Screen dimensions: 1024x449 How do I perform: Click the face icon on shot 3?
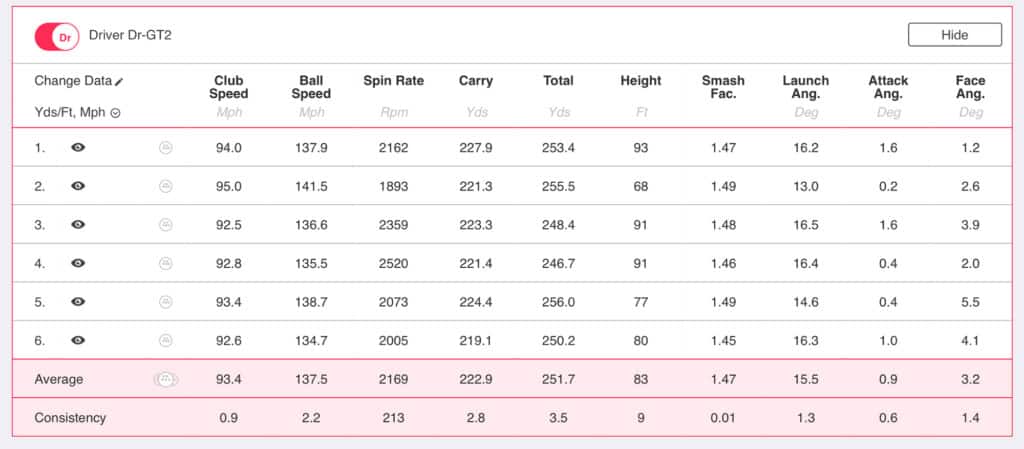166,225
